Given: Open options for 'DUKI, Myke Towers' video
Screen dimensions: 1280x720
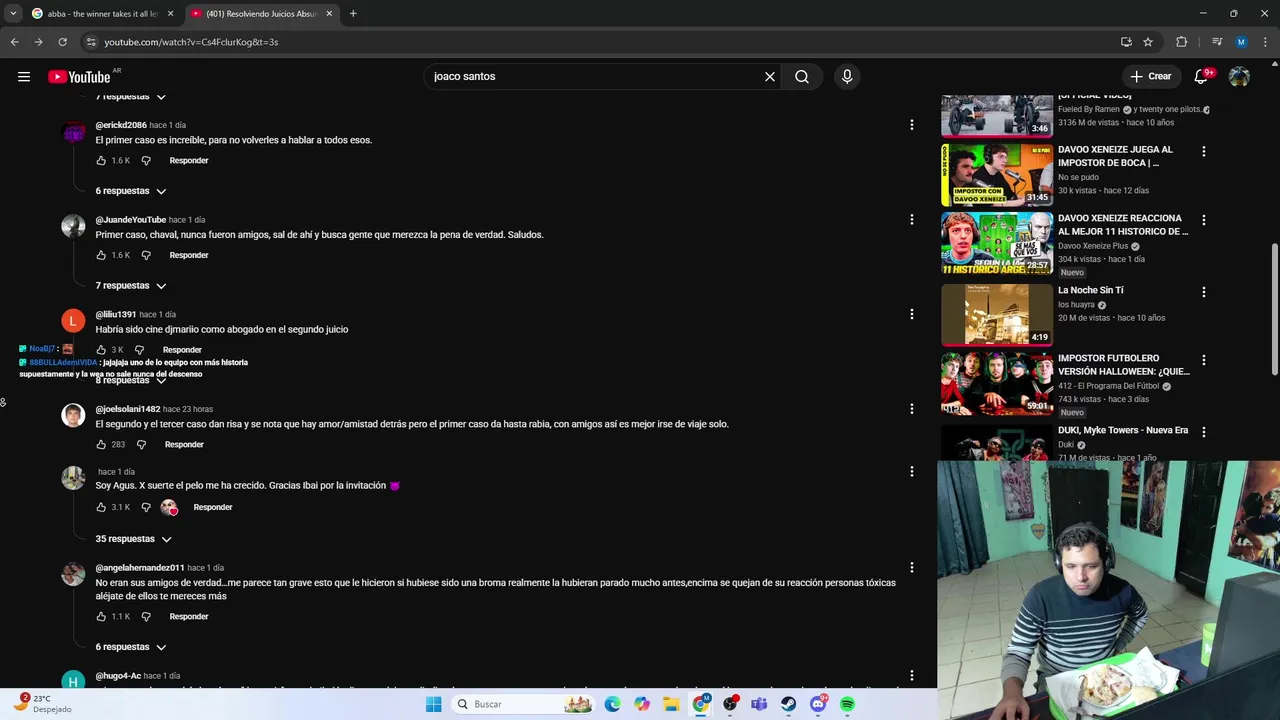Looking at the screenshot, I should [1204, 432].
